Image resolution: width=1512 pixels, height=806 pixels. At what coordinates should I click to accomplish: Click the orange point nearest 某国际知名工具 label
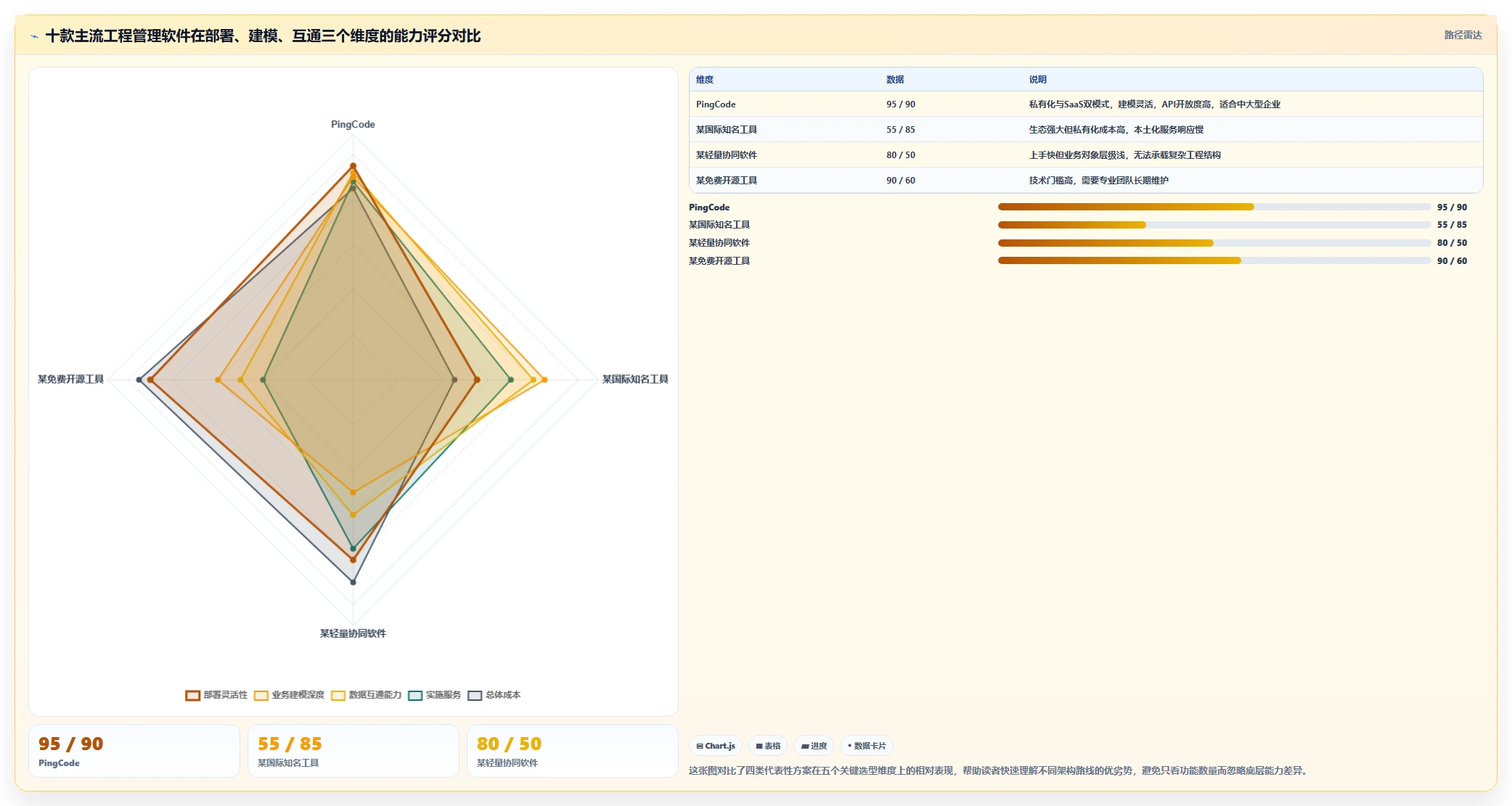(x=544, y=379)
